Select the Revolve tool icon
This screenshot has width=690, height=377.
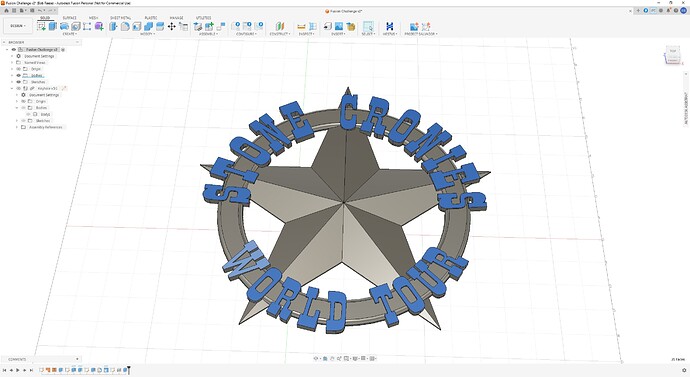point(64,26)
